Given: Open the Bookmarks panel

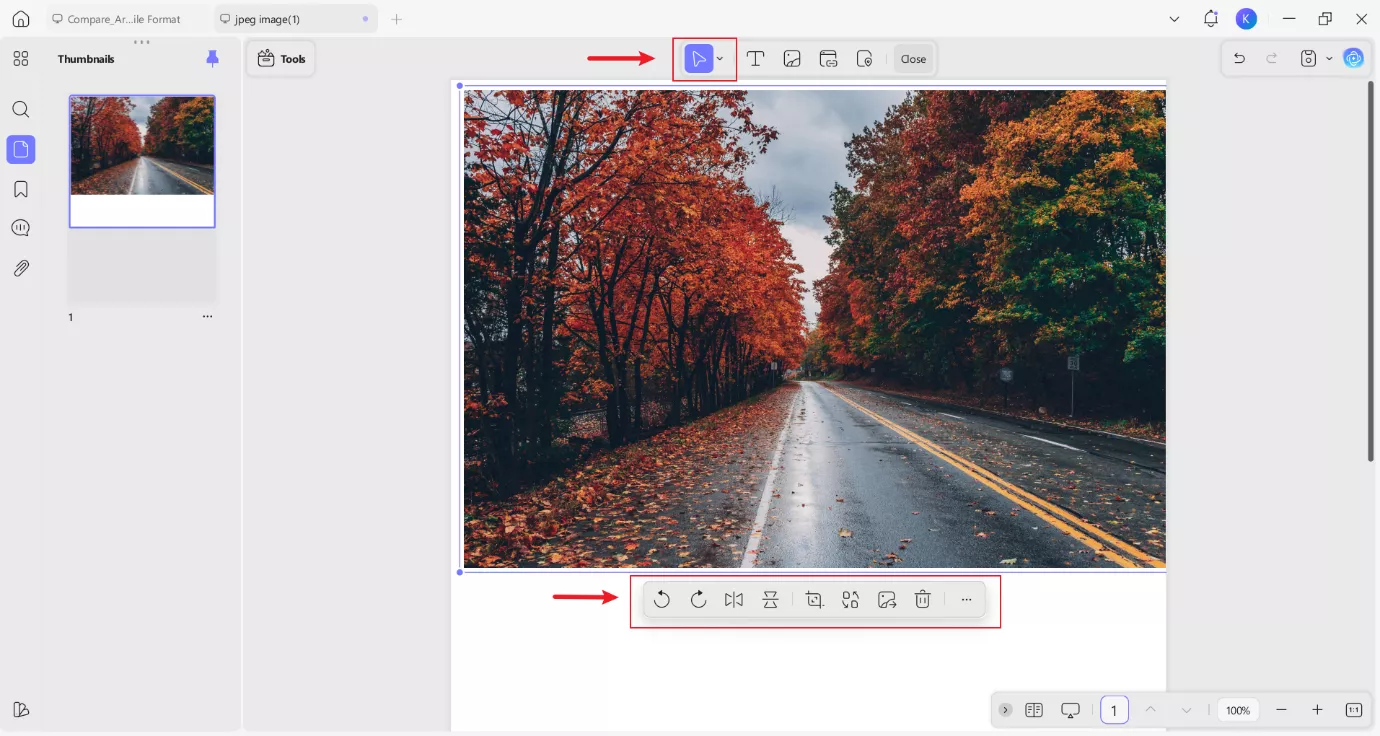Looking at the screenshot, I should point(20,188).
